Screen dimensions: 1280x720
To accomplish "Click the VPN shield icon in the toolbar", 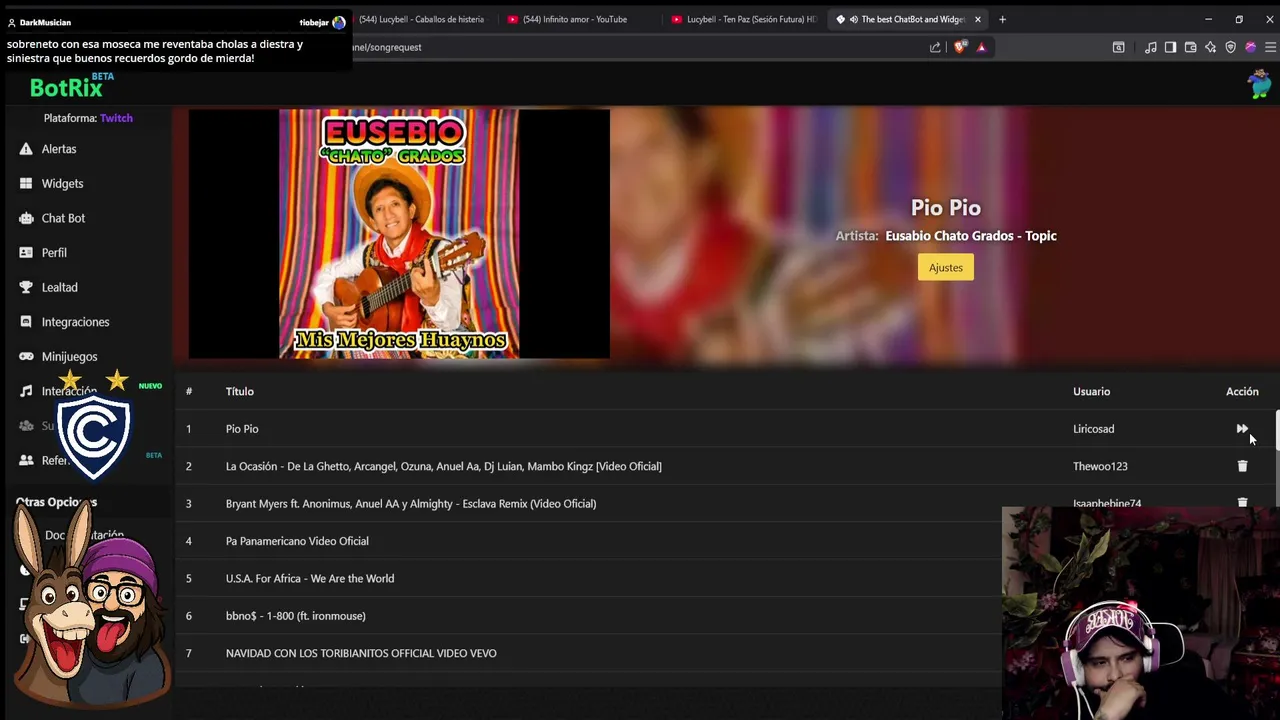I will (1230, 47).
